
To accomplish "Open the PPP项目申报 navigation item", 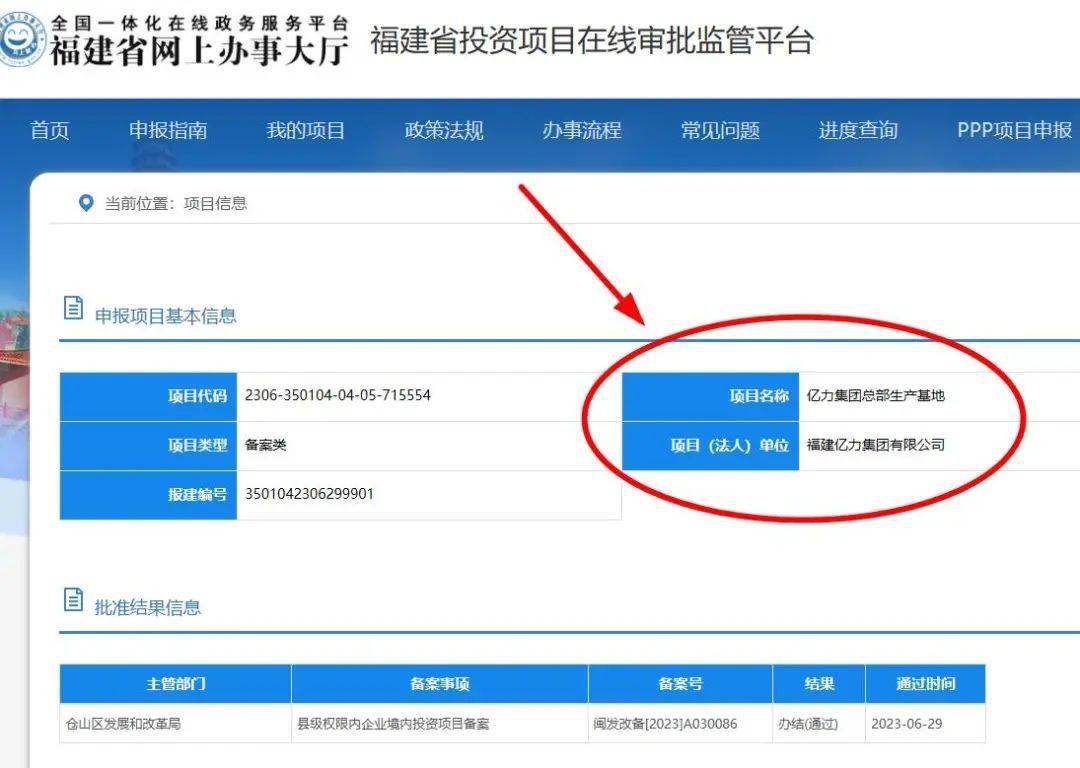I will 1015,130.
